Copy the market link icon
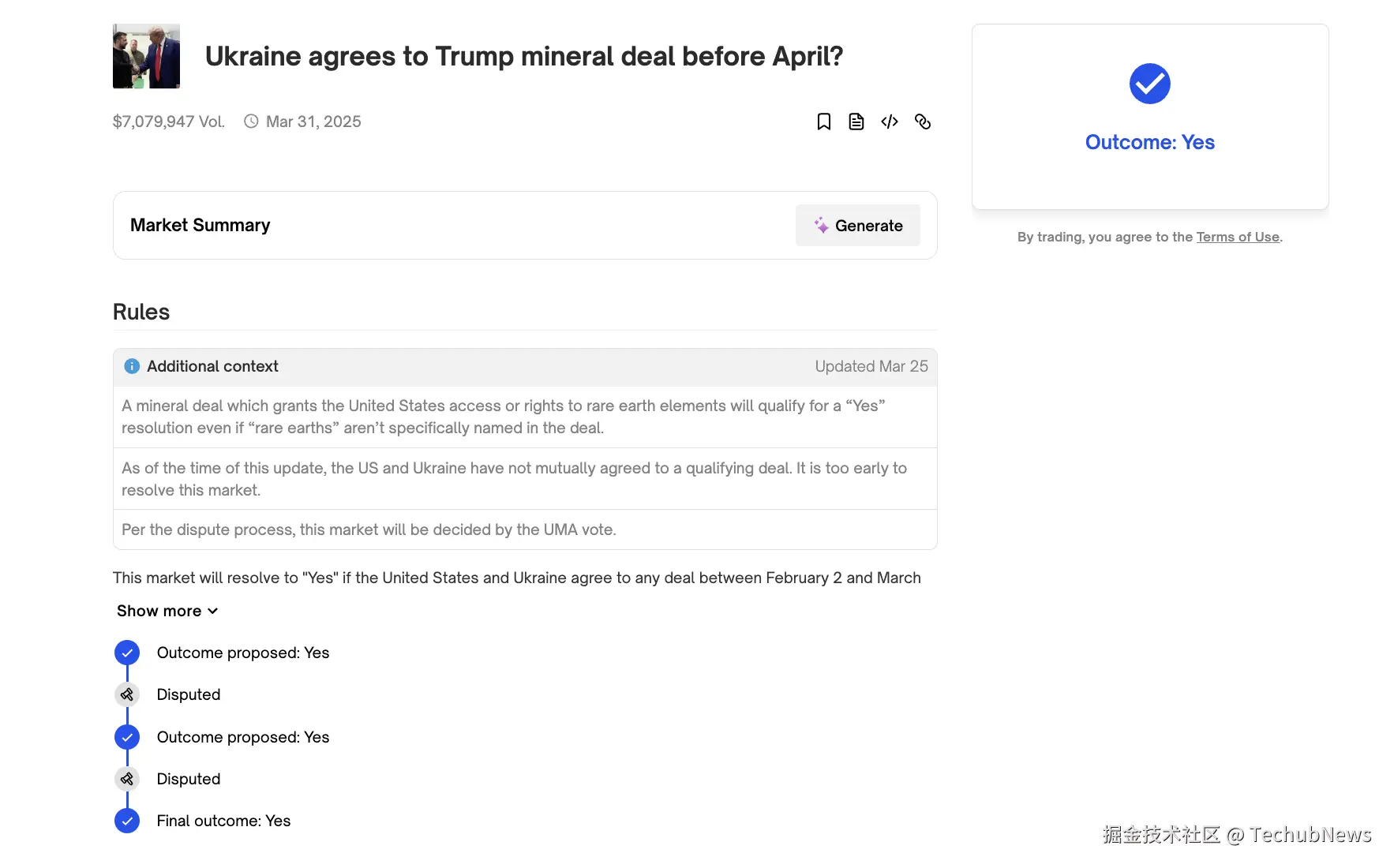This screenshot has height=868, width=1394. pos(923,122)
